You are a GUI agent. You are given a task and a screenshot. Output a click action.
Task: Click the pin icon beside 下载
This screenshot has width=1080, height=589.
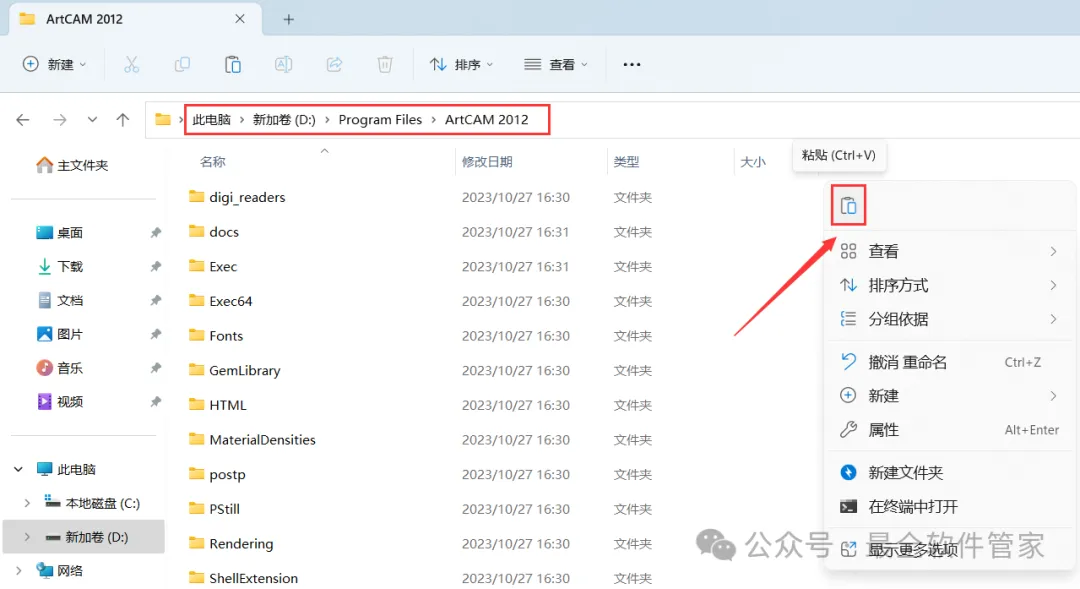[156, 267]
